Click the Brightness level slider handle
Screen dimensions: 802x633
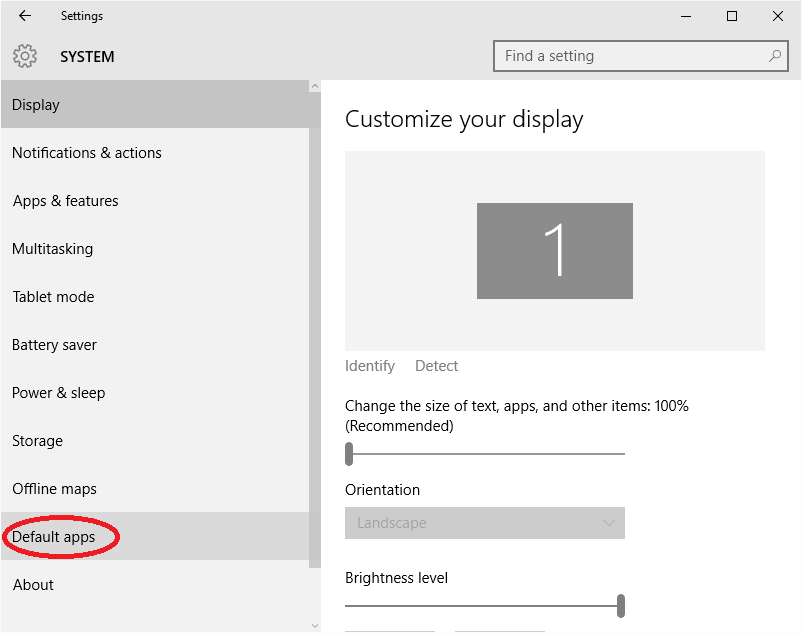pos(621,606)
